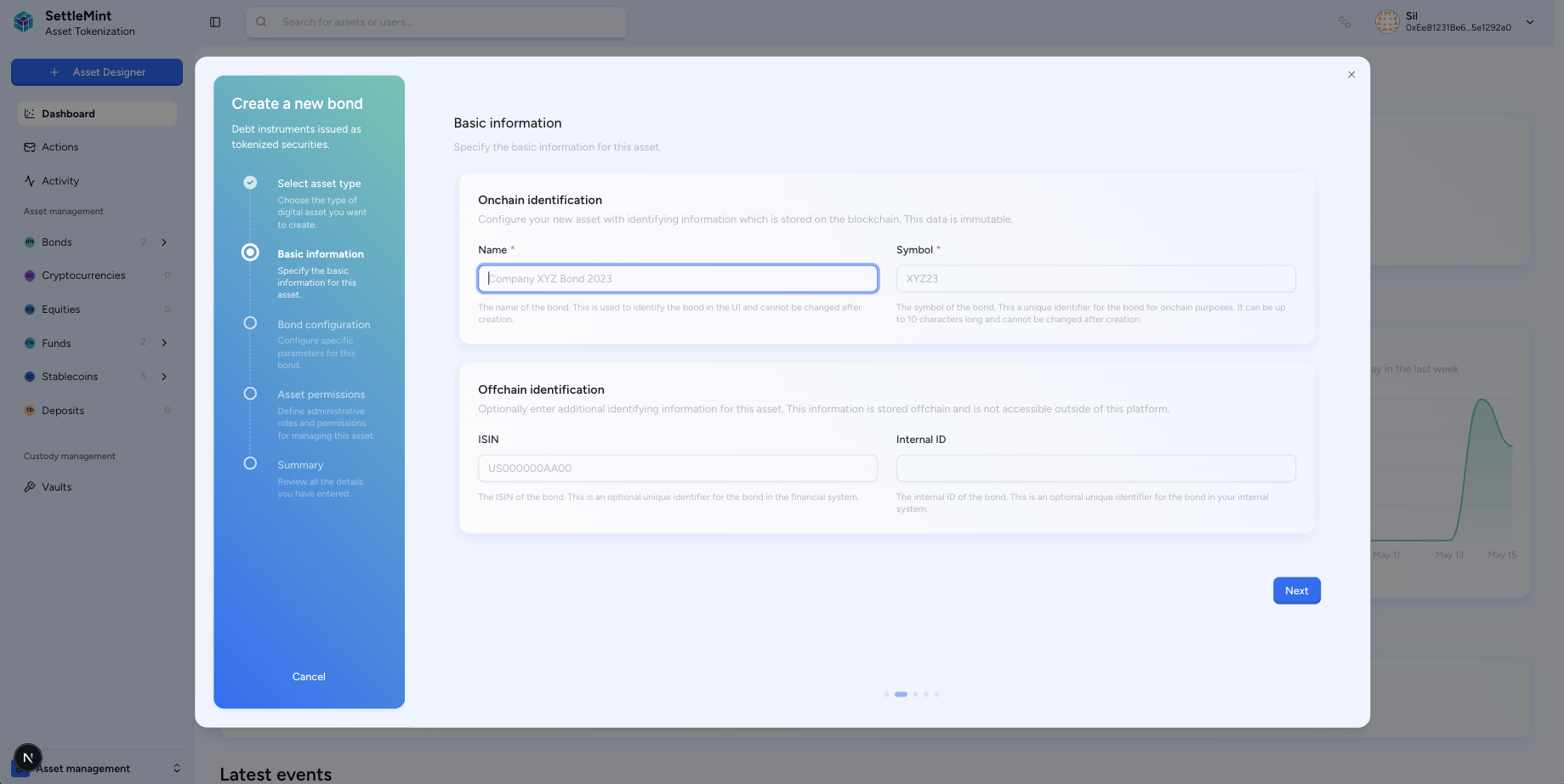Close the Create a new bond dialog
This screenshot has height=784, width=1564.
pyautogui.click(x=1351, y=75)
